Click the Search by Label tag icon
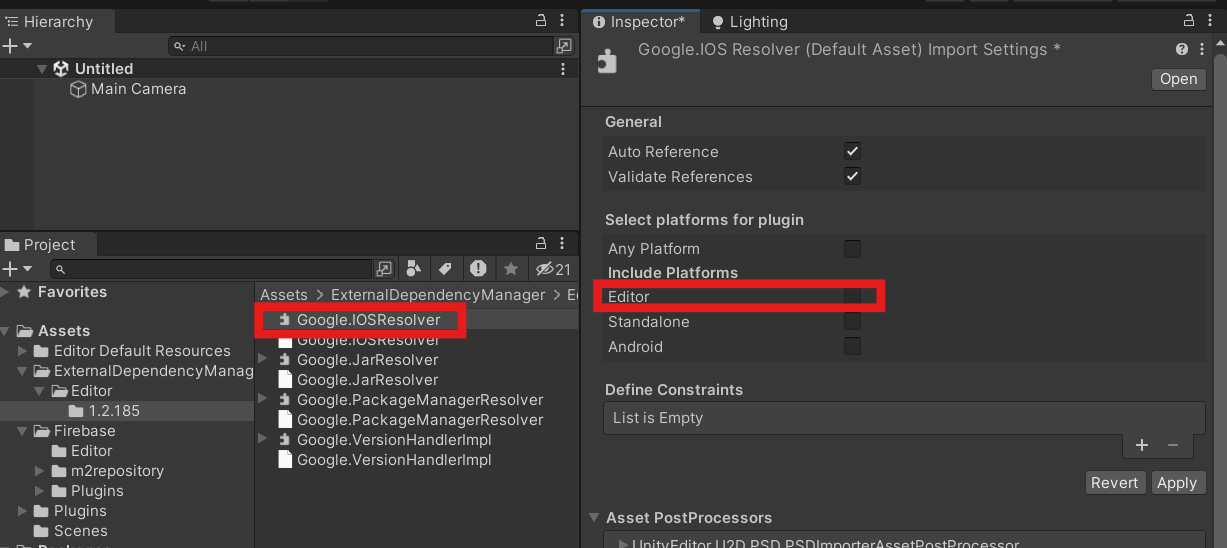 445,269
